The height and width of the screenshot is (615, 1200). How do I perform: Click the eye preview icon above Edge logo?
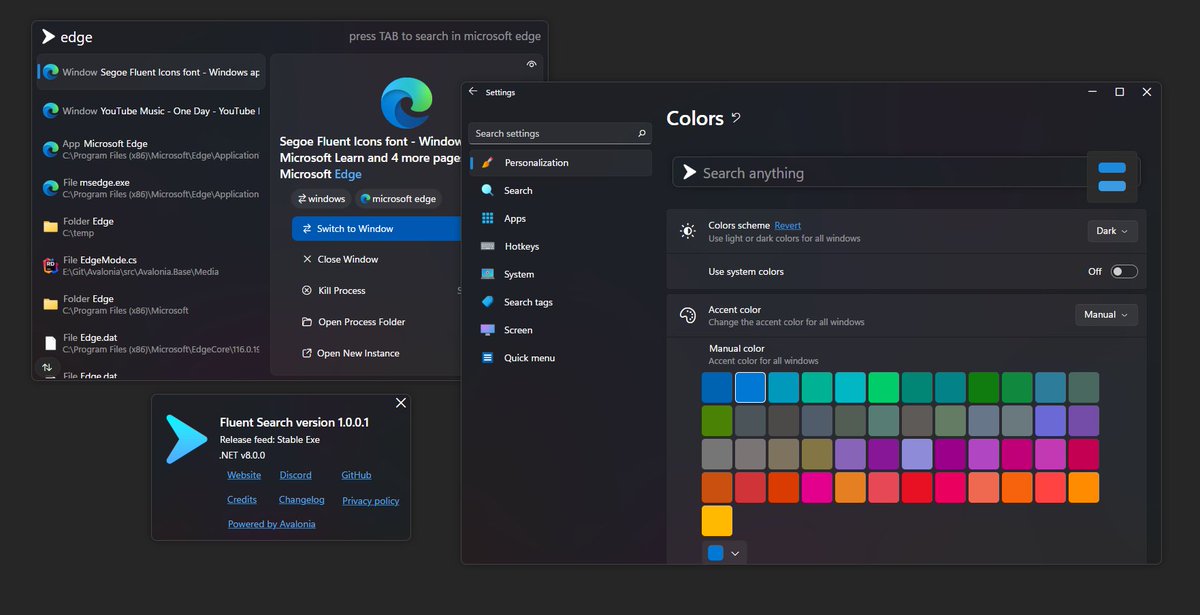pos(532,64)
